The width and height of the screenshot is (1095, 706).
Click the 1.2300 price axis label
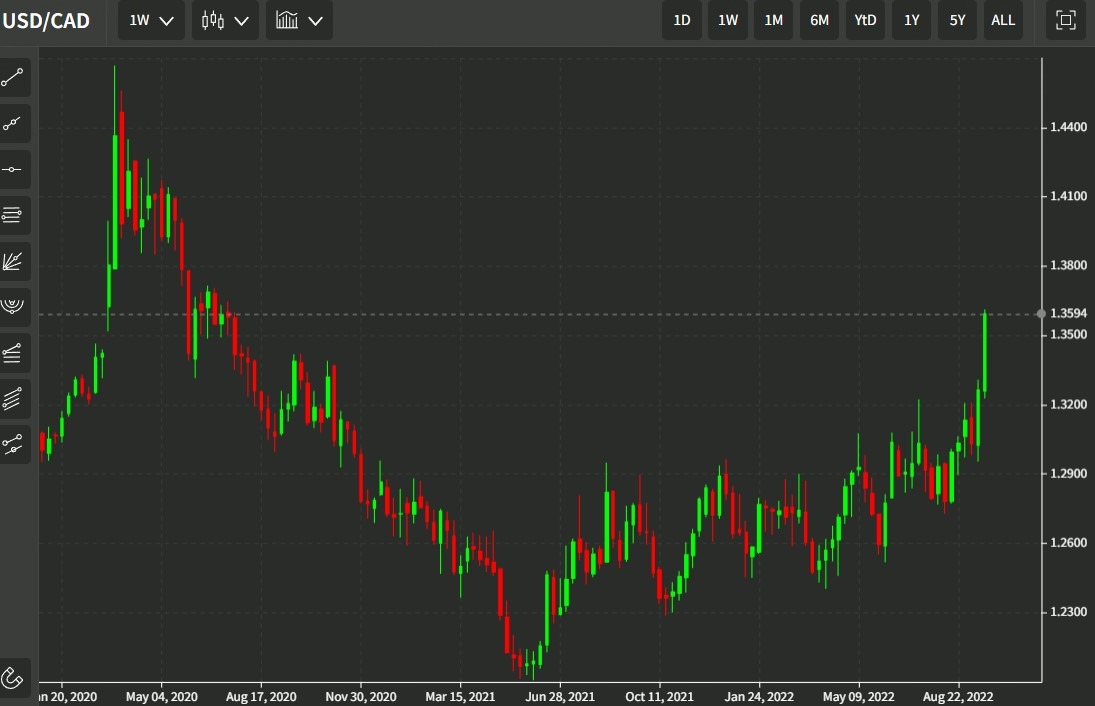pos(1068,612)
